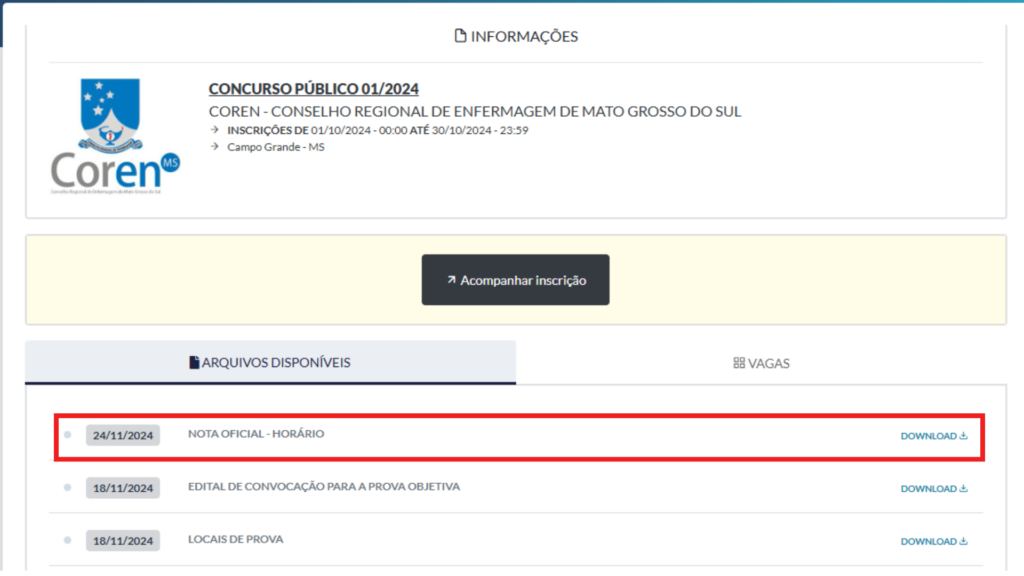Click the EDITAL DE CONVOCAÇÃO PARA A PROVA OBJETIVA title
Viewport: 1024px width, 576px height.
click(x=324, y=487)
